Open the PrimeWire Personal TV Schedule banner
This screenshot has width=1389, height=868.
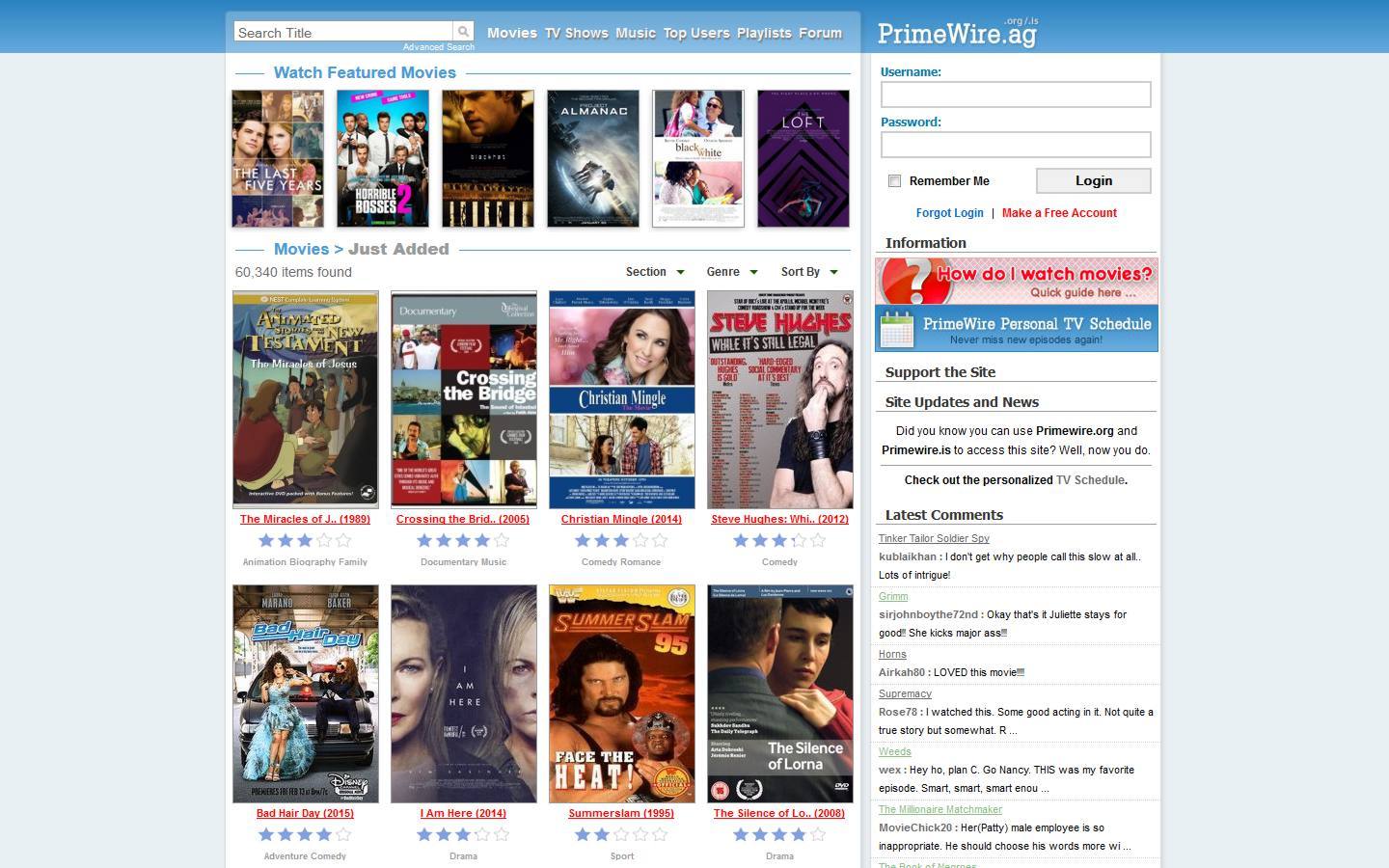pos(1017,328)
